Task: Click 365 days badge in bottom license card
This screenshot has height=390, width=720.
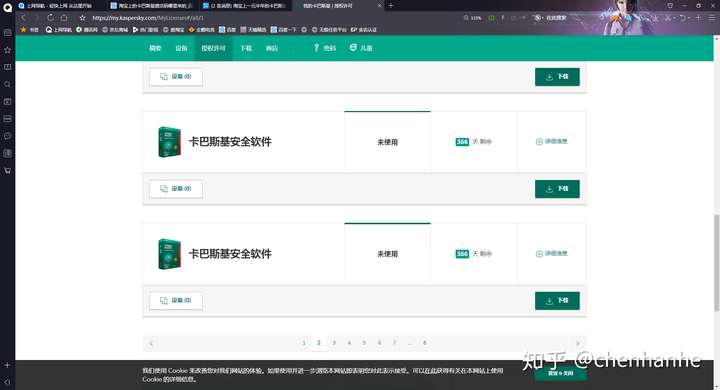Action: (462, 254)
